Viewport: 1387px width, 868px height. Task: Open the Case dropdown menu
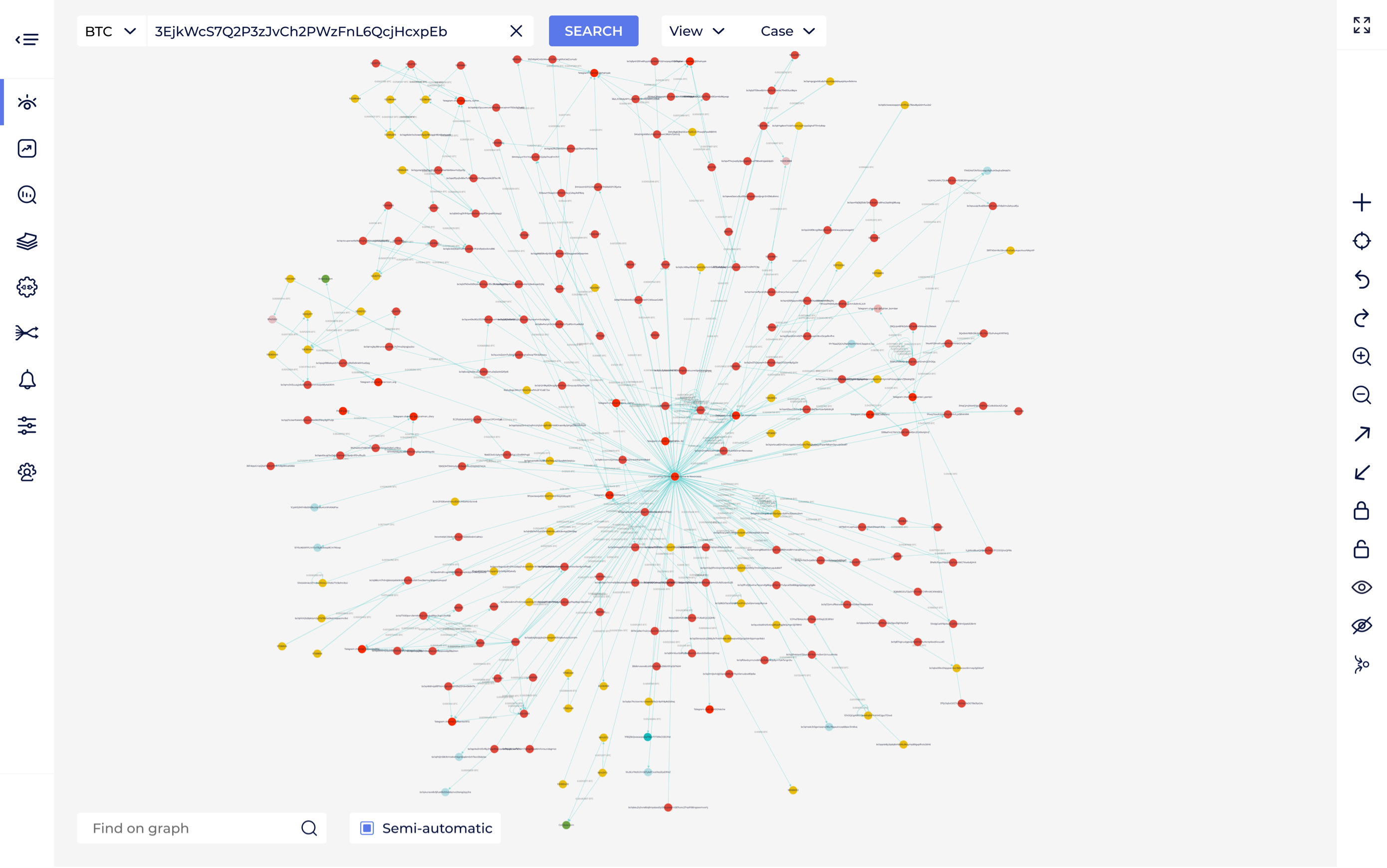pos(787,31)
